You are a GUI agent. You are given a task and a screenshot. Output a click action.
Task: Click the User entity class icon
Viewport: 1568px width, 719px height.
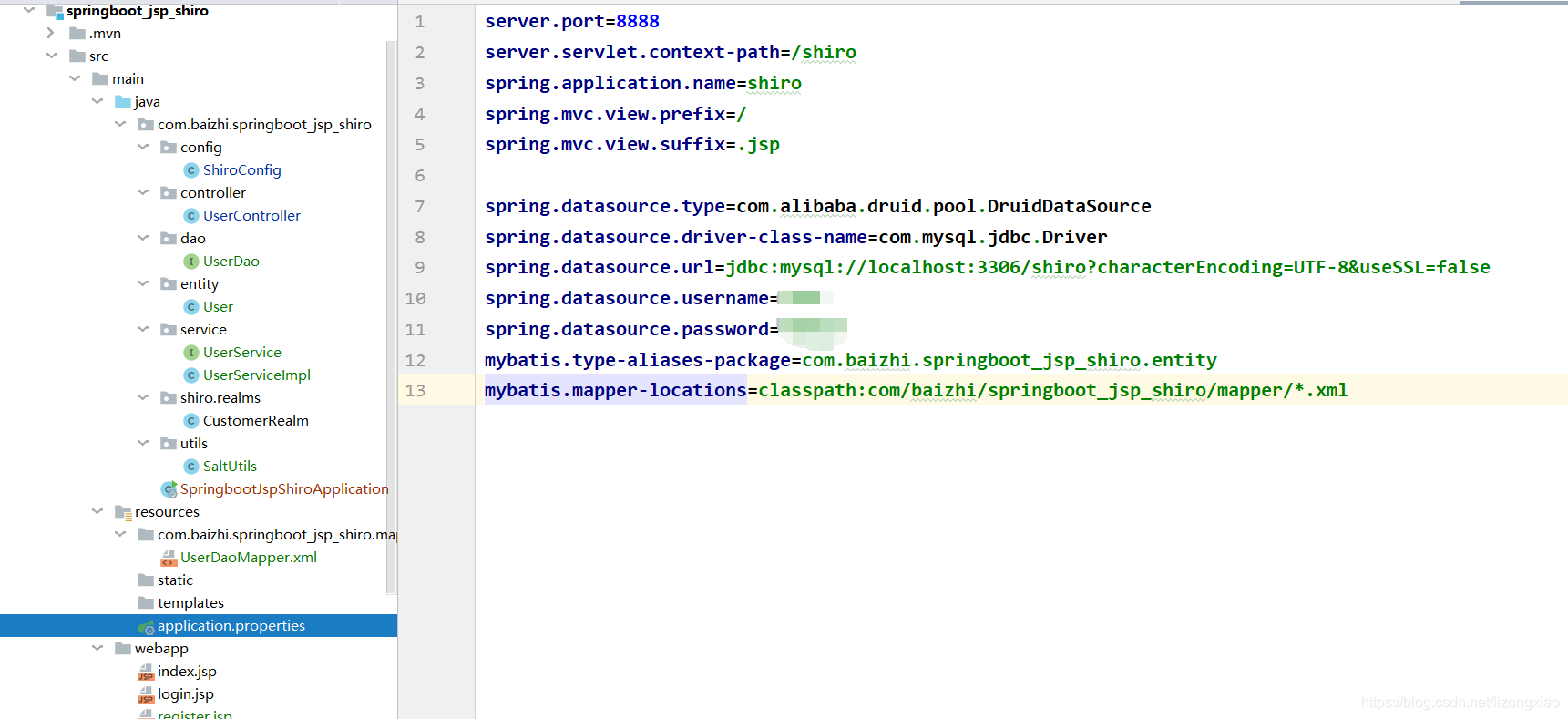[191, 307]
